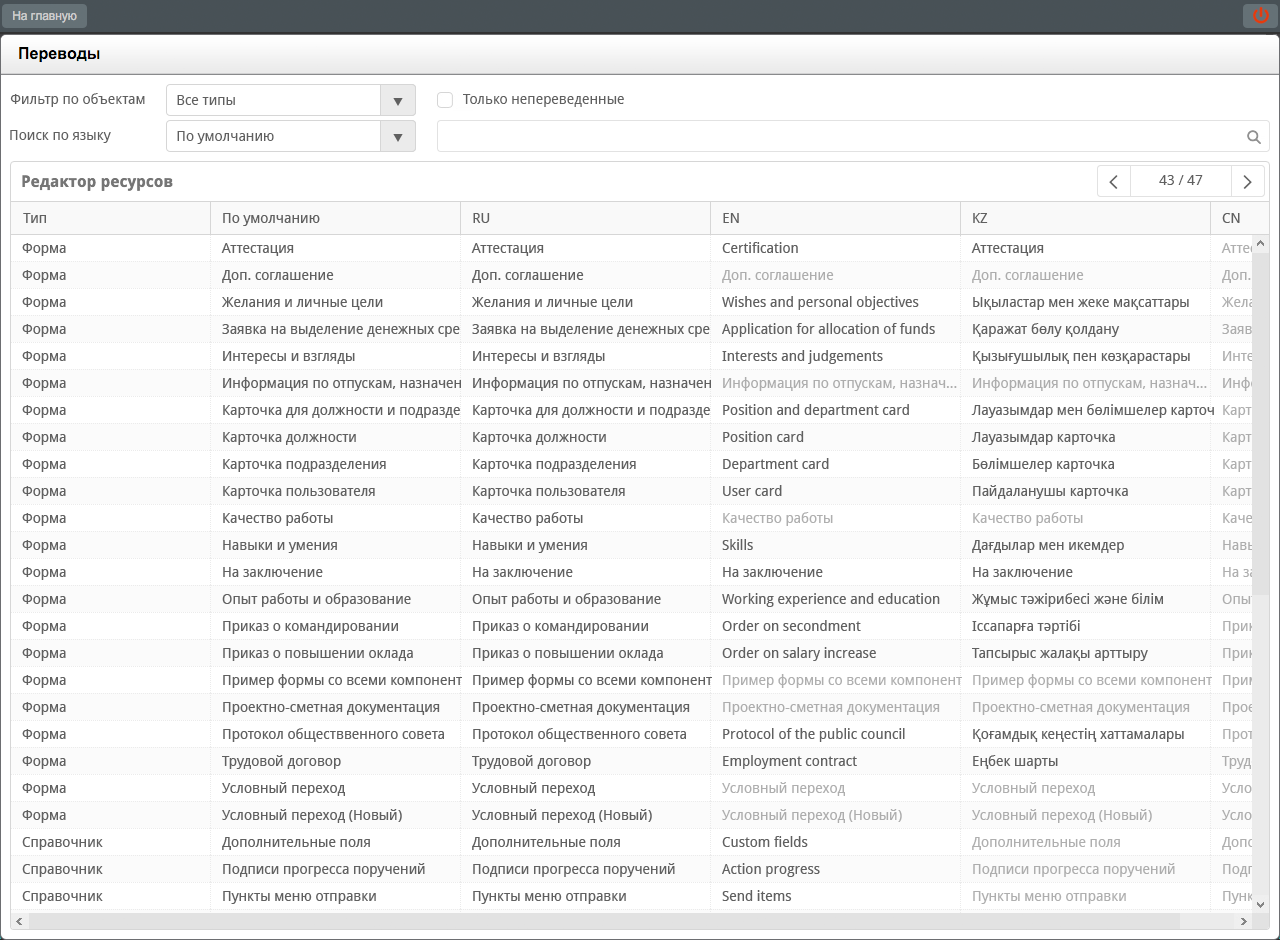The height and width of the screenshot is (940, 1280).
Task: Go to previous page of resources
Action: pos(1114,181)
